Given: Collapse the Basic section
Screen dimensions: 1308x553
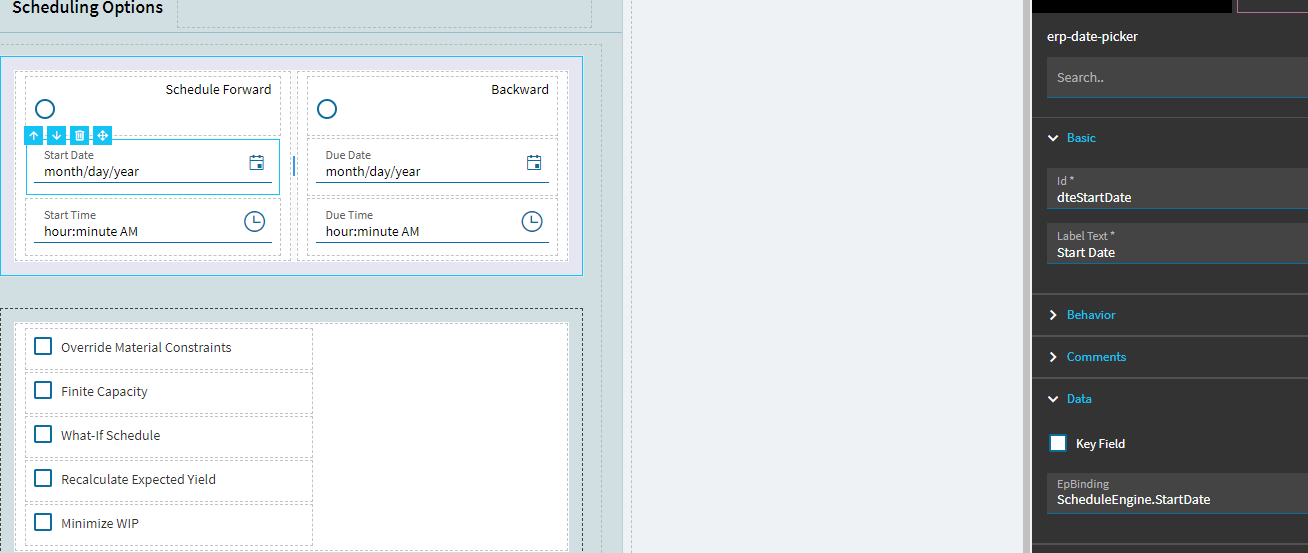Looking at the screenshot, I should 1053,138.
